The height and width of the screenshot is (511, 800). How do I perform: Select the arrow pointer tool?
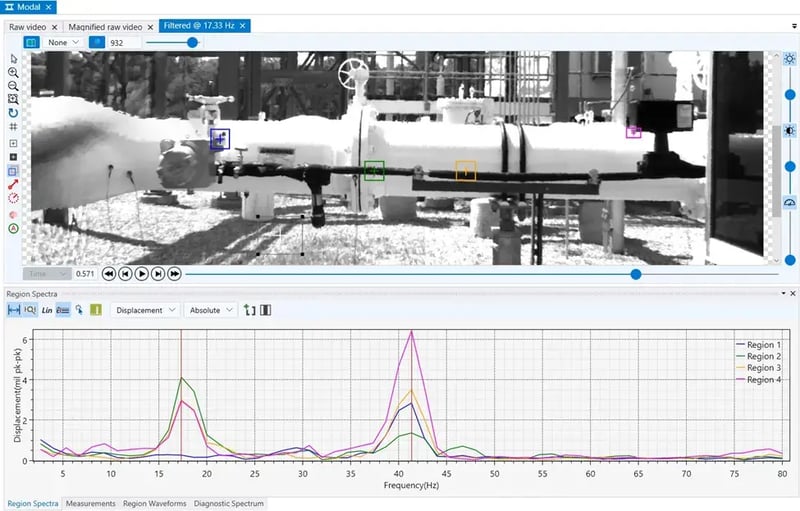[13, 58]
